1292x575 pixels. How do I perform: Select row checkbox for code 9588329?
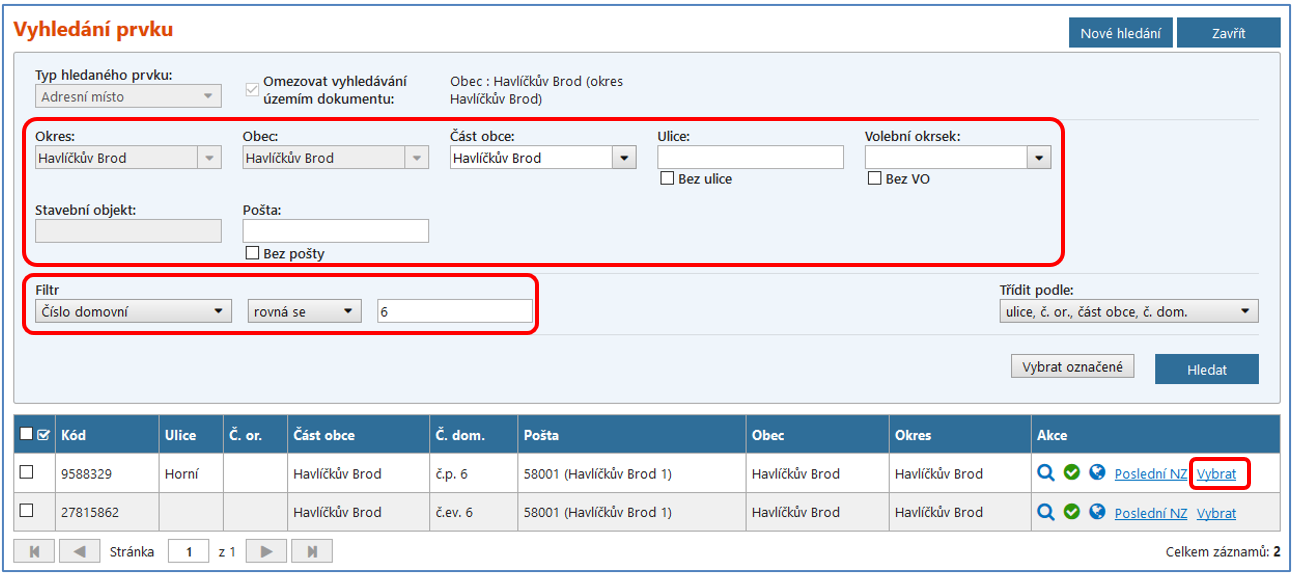(27, 472)
